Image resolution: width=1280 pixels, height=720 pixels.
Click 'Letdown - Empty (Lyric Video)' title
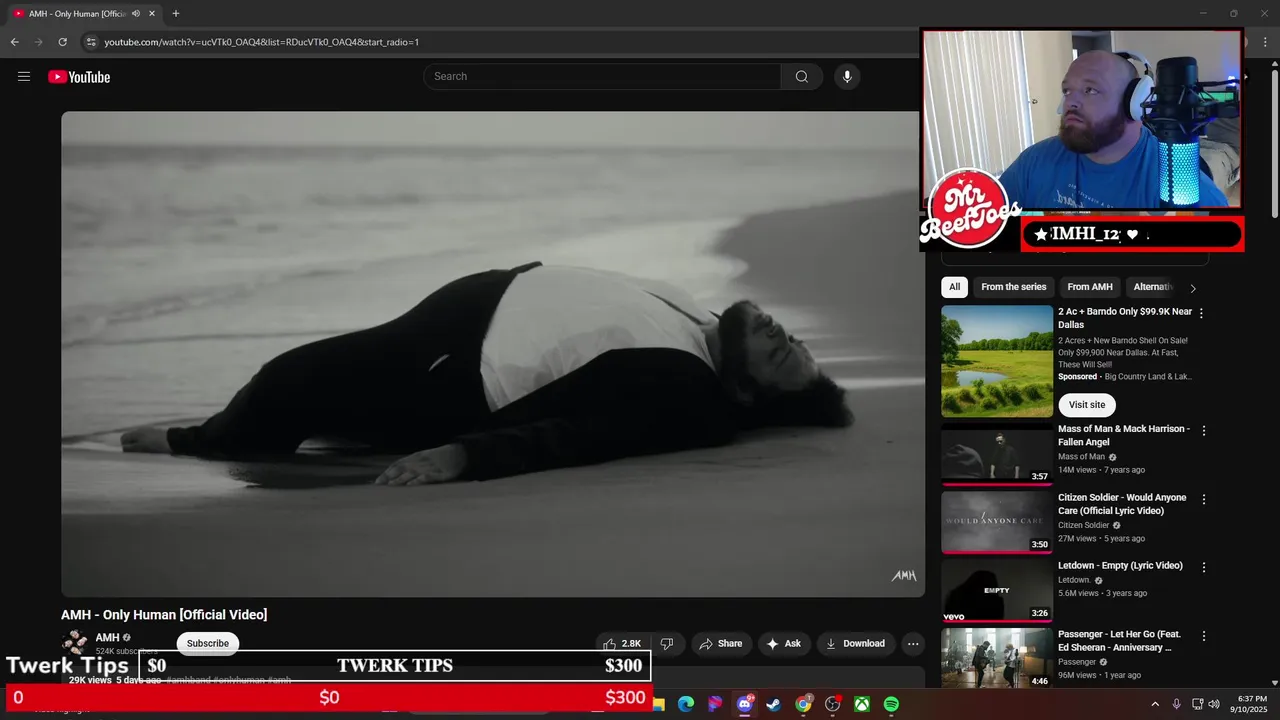1120,566
